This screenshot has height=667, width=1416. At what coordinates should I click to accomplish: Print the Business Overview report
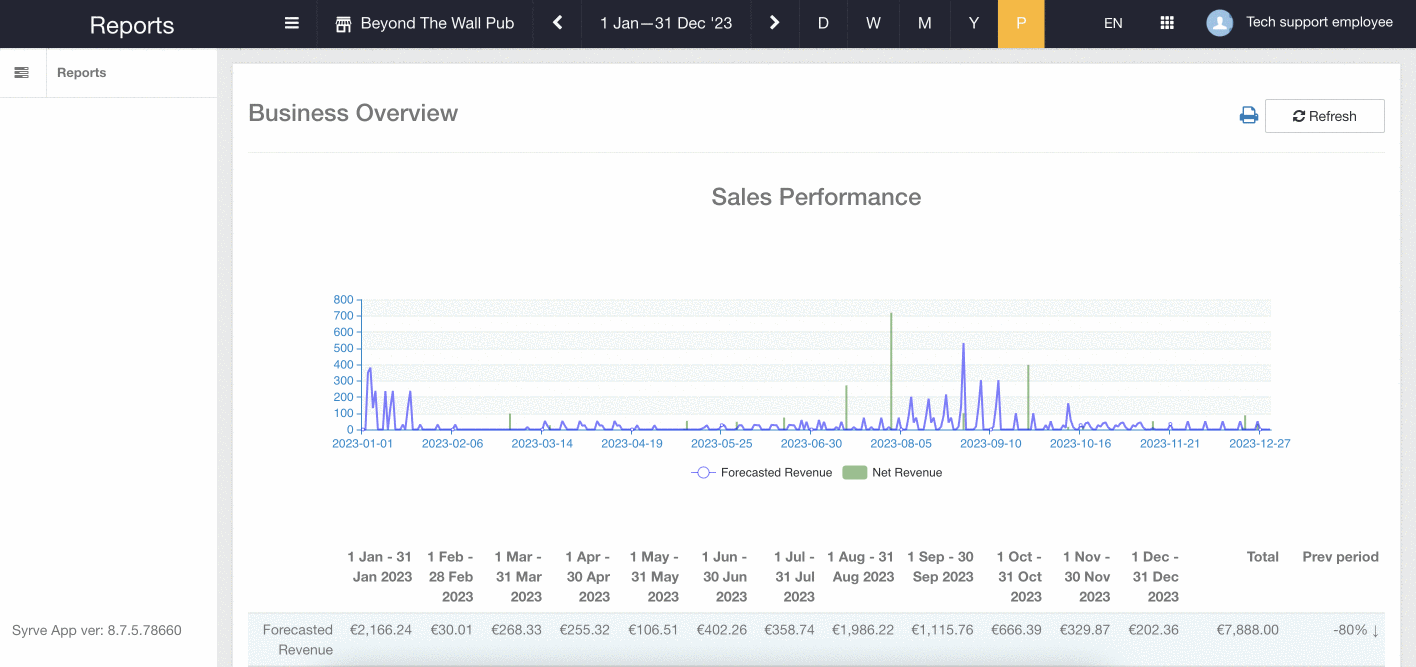click(x=1248, y=116)
